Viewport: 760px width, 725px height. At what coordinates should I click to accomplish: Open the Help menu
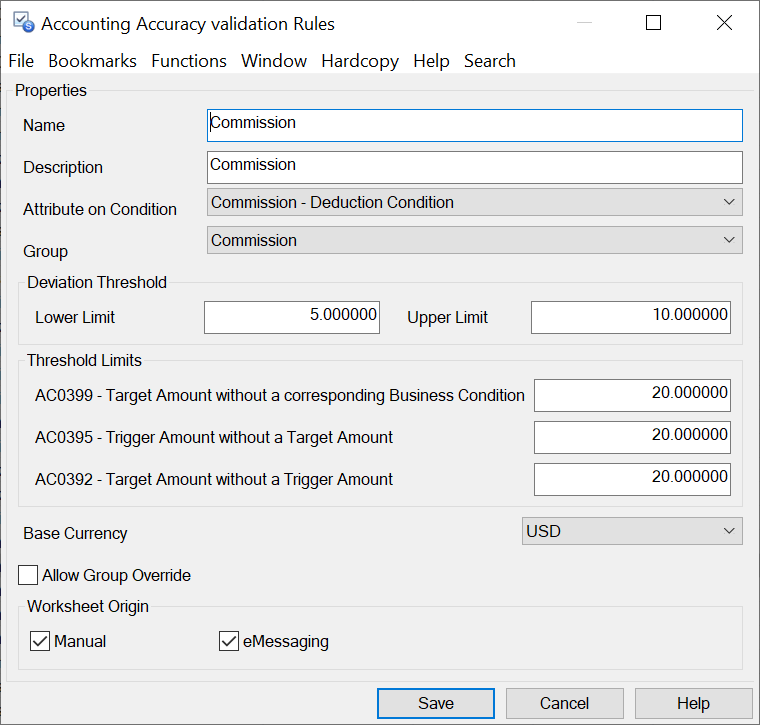point(431,61)
